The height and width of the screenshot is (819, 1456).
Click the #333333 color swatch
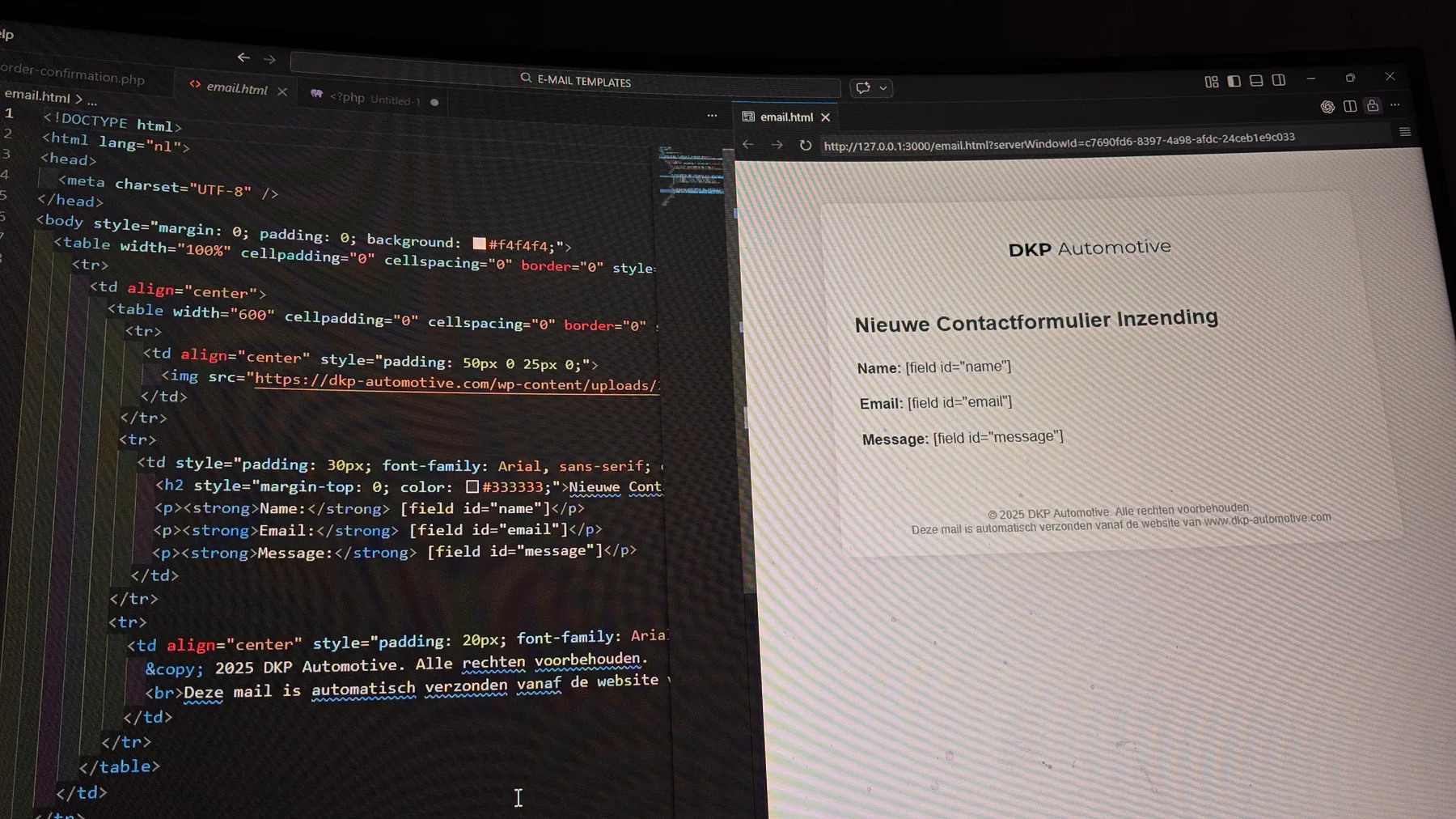(x=472, y=486)
